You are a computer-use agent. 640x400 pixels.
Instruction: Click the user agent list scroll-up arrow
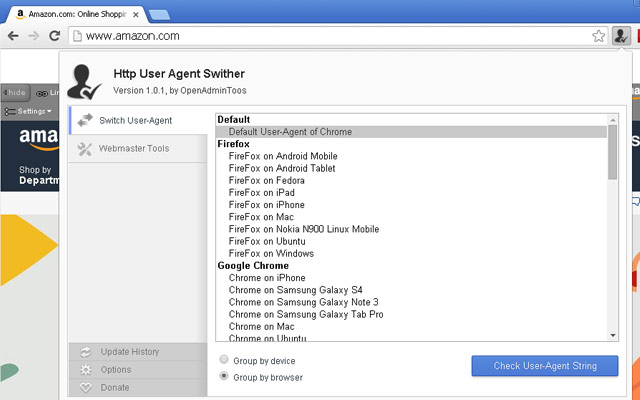pos(612,120)
